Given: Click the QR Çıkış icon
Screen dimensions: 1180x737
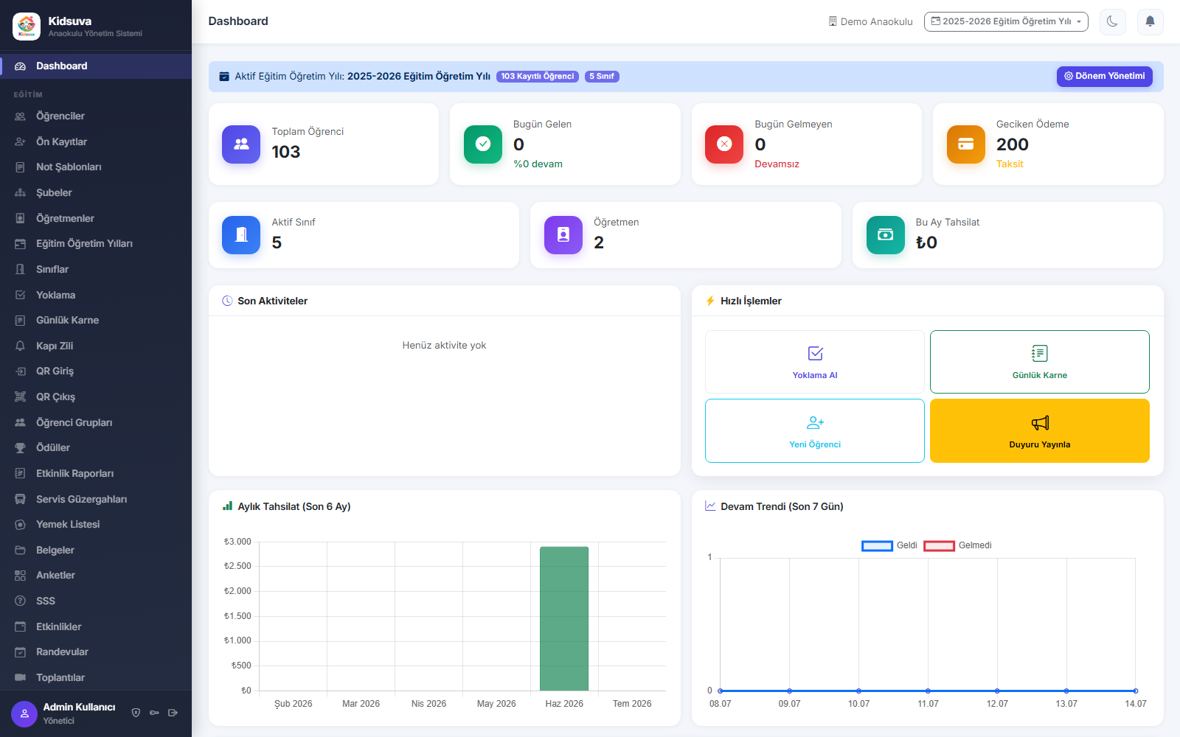Looking at the screenshot, I should 20,397.
